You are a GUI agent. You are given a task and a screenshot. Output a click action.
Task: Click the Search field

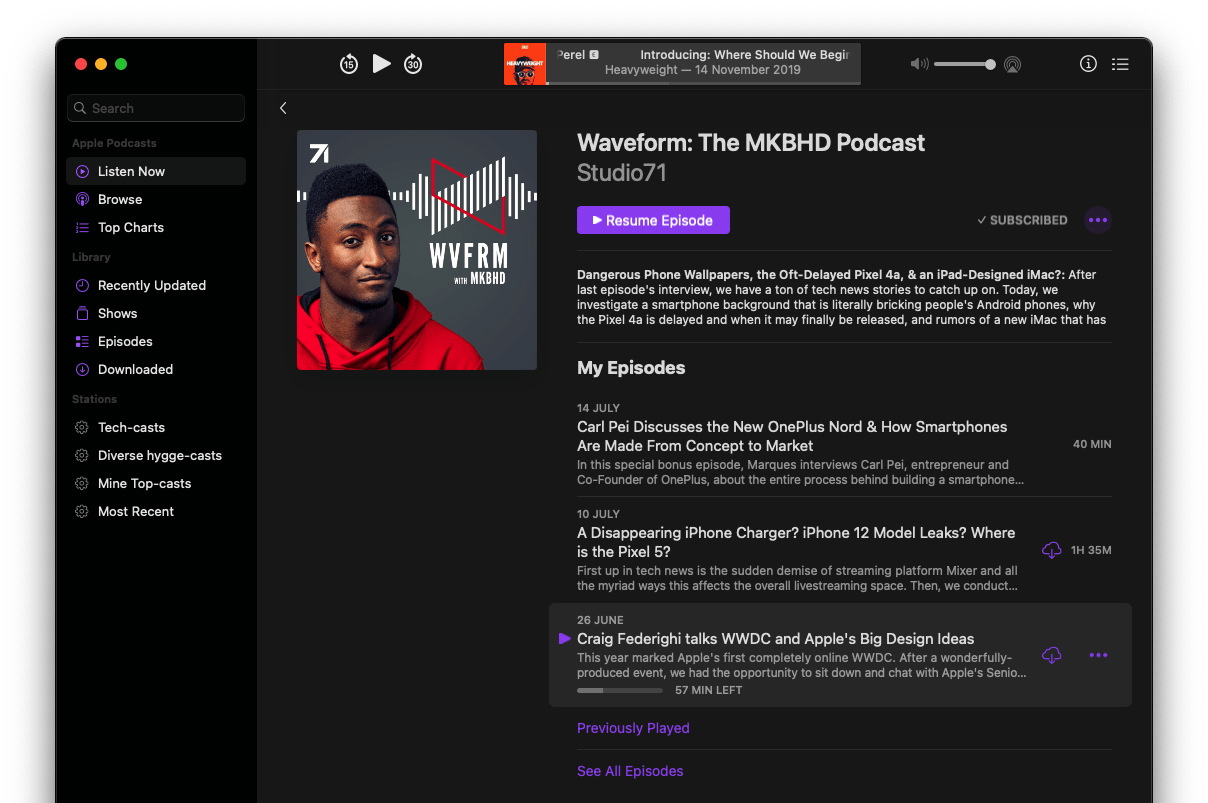[x=156, y=108]
